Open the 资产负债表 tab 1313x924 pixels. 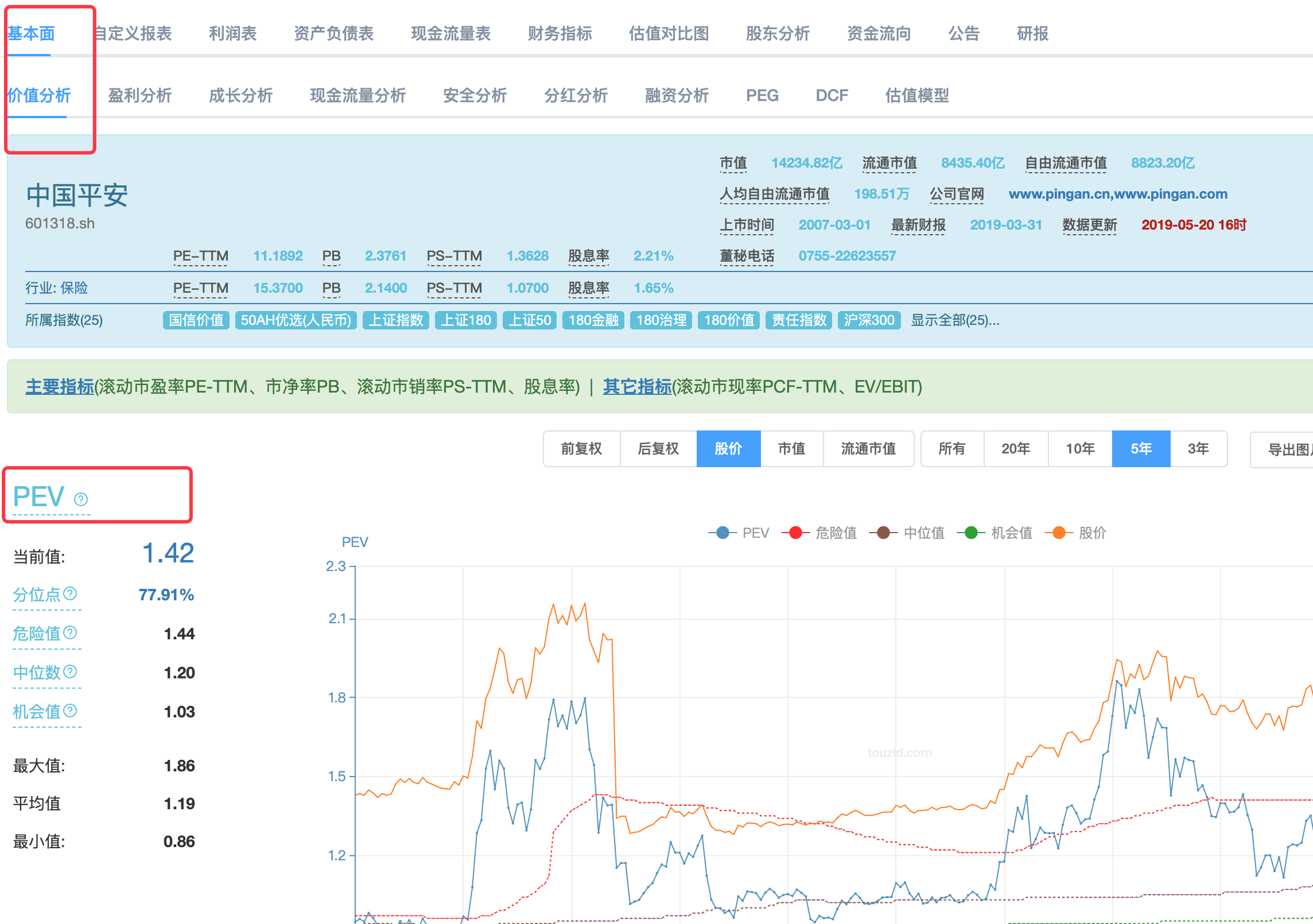click(333, 33)
